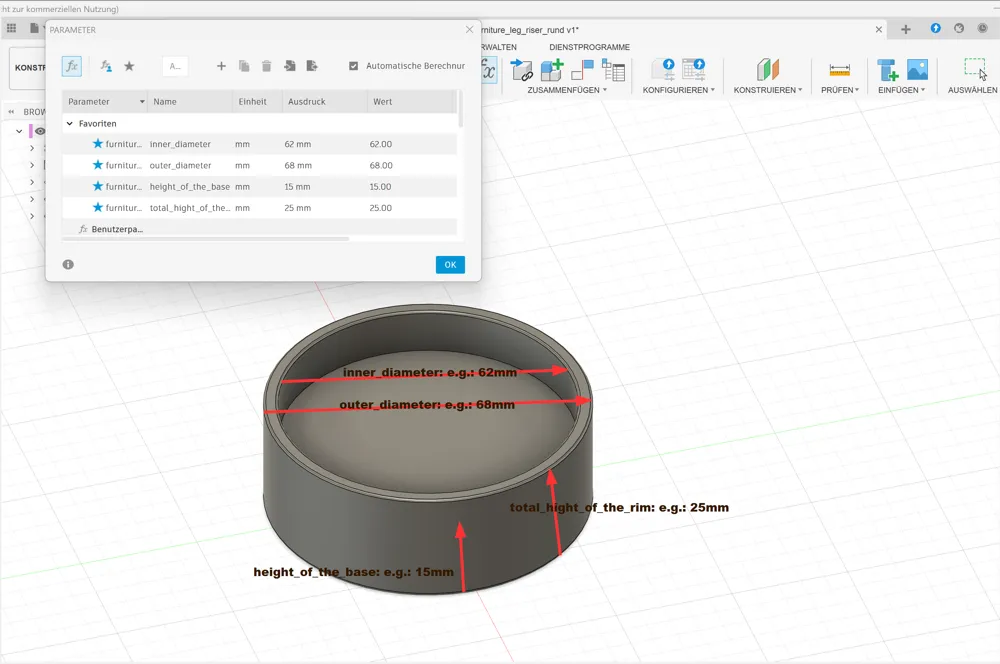The width and height of the screenshot is (1000, 664).
Task: Add a new user parameter with plus icon
Action: pos(221,66)
